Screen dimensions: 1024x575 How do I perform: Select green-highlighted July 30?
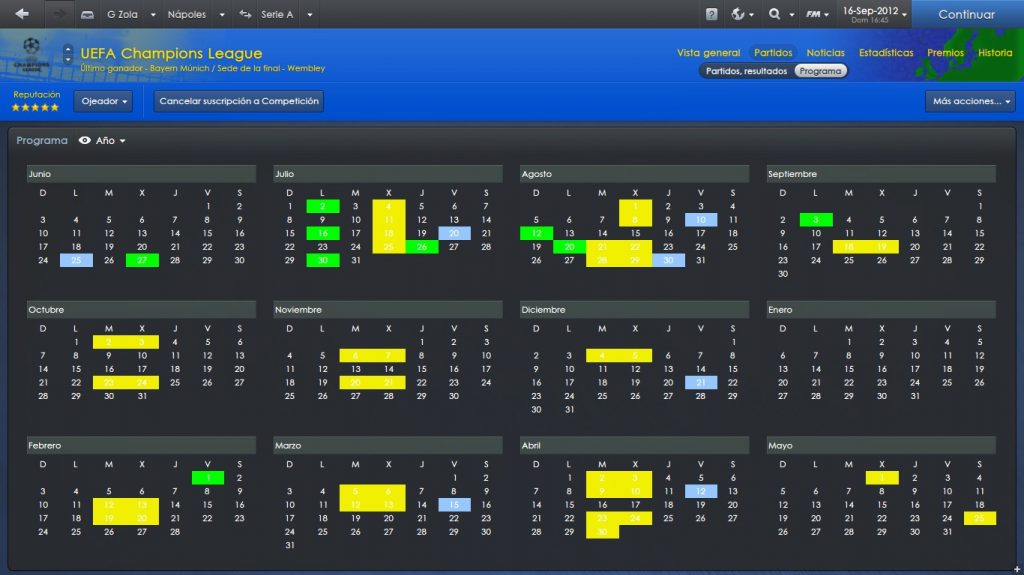click(x=323, y=260)
